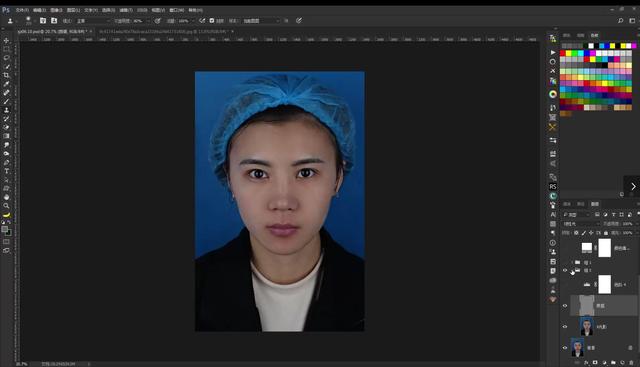Select the Rectangular Marquee tool
This screenshot has width=640, height=367.
(6, 49)
